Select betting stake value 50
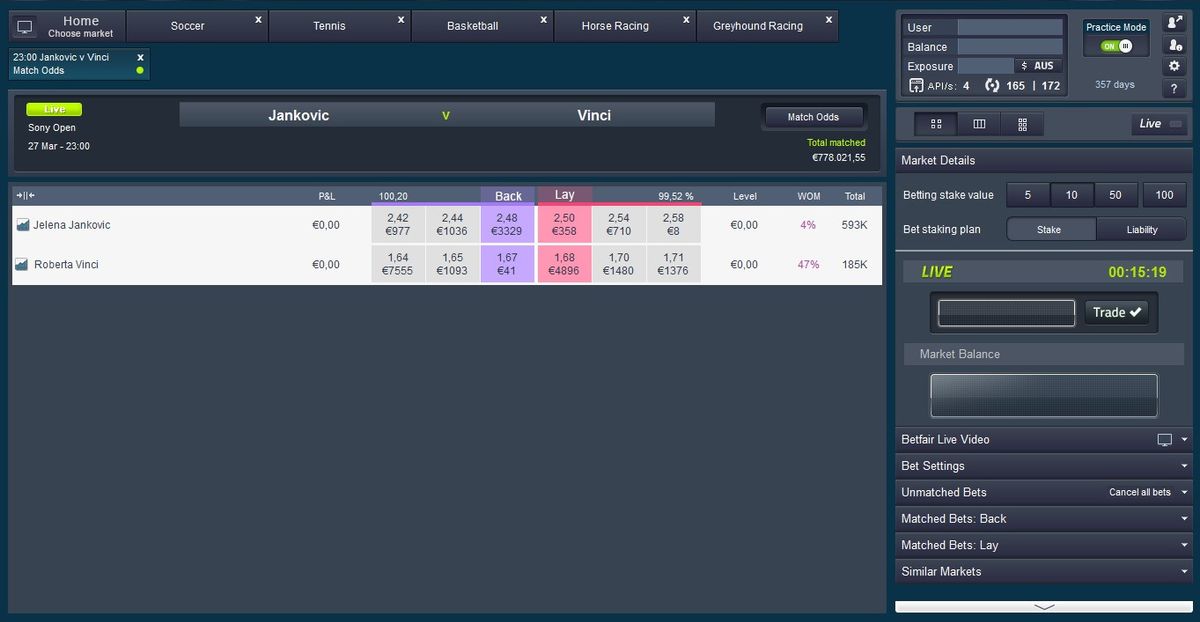This screenshot has height=622, width=1200. point(1116,195)
